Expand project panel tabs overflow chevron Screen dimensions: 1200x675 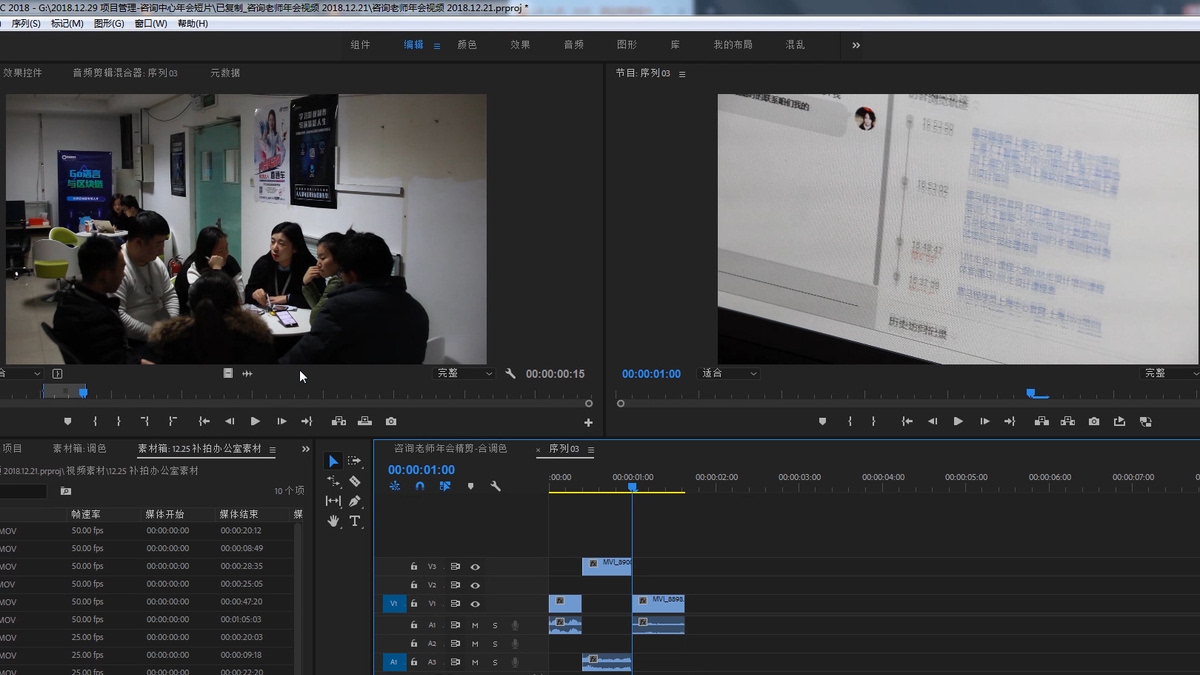[306, 450]
